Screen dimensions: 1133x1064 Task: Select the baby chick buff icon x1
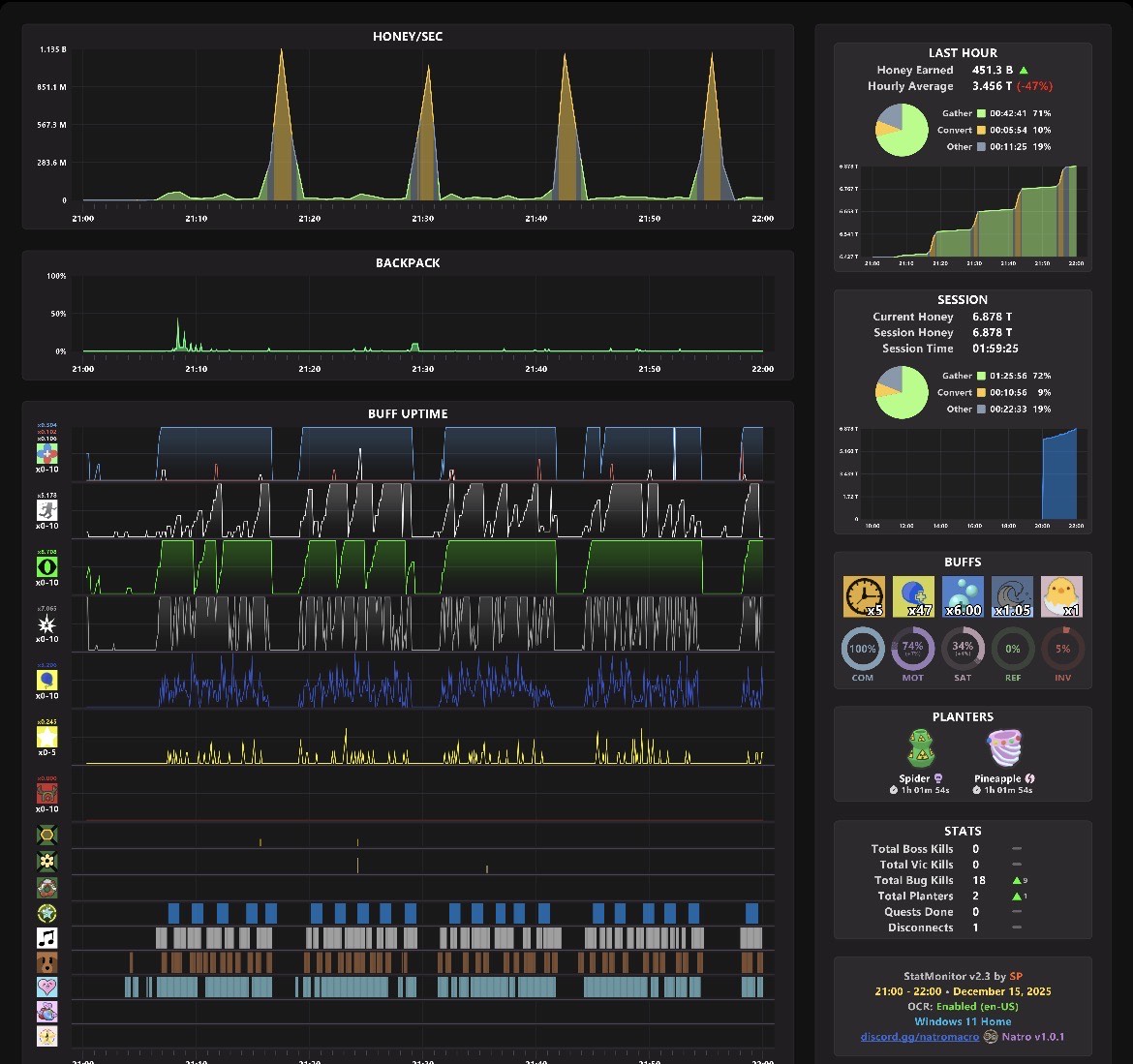pyautogui.click(x=1061, y=596)
